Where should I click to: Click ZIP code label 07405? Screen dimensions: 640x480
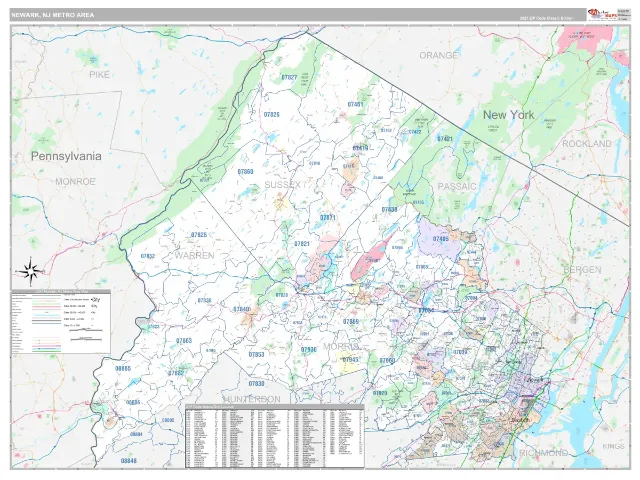pyautogui.click(x=440, y=239)
